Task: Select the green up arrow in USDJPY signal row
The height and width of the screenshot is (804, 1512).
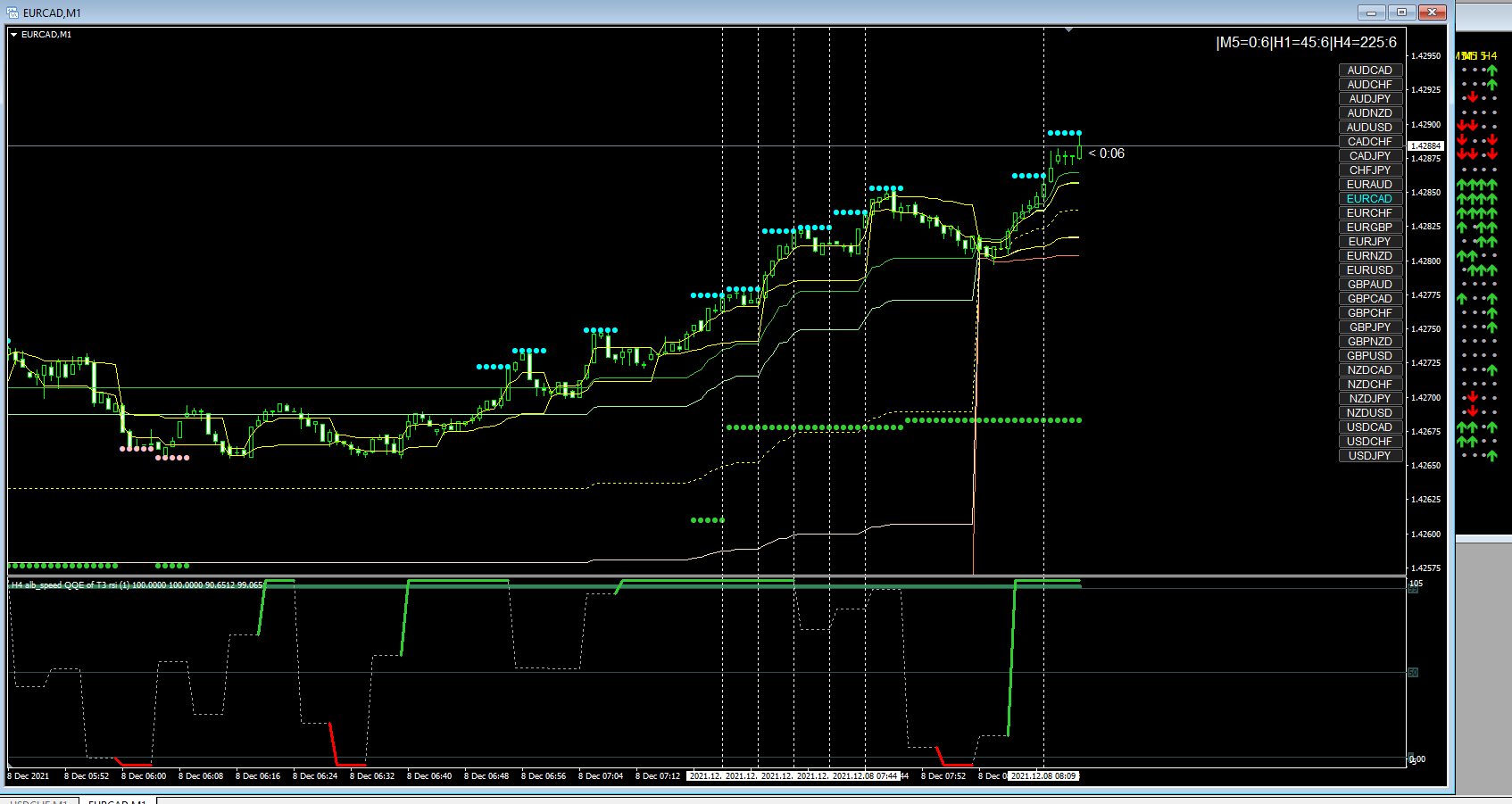Action: pyautogui.click(x=1492, y=455)
